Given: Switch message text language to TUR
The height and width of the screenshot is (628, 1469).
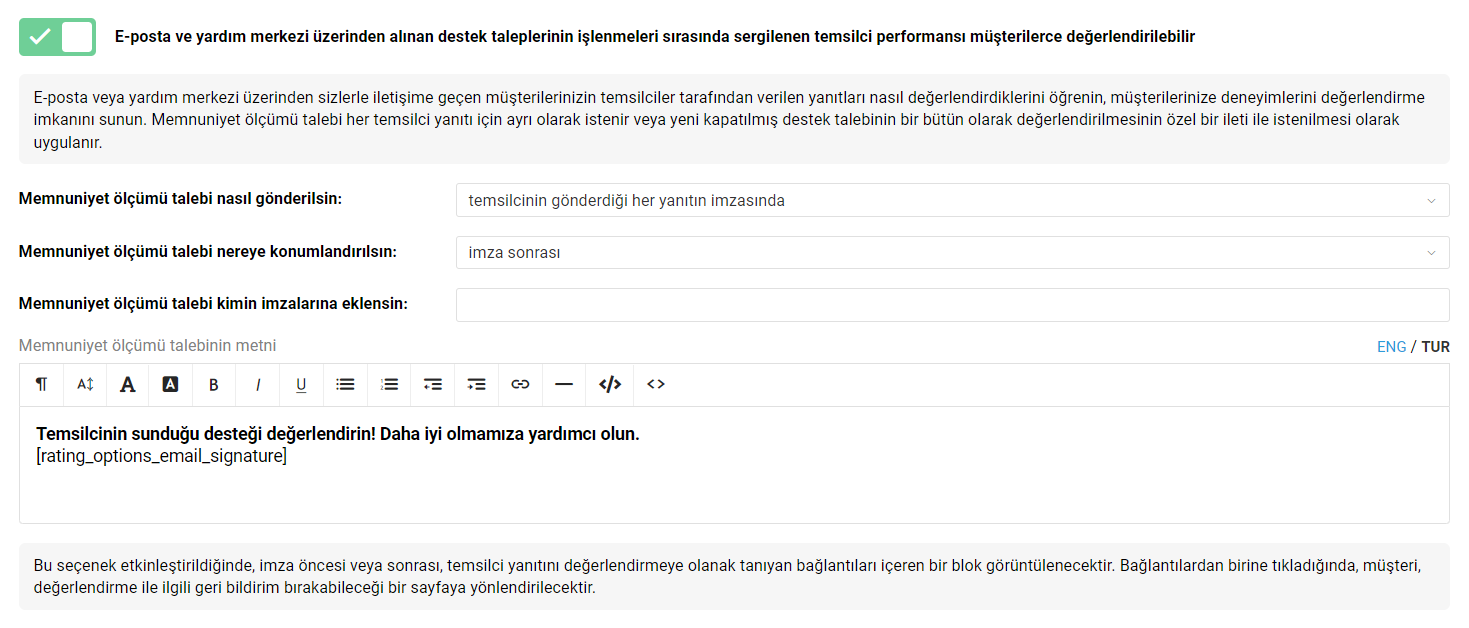Looking at the screenshot, I should click(x=1435, y=347).
